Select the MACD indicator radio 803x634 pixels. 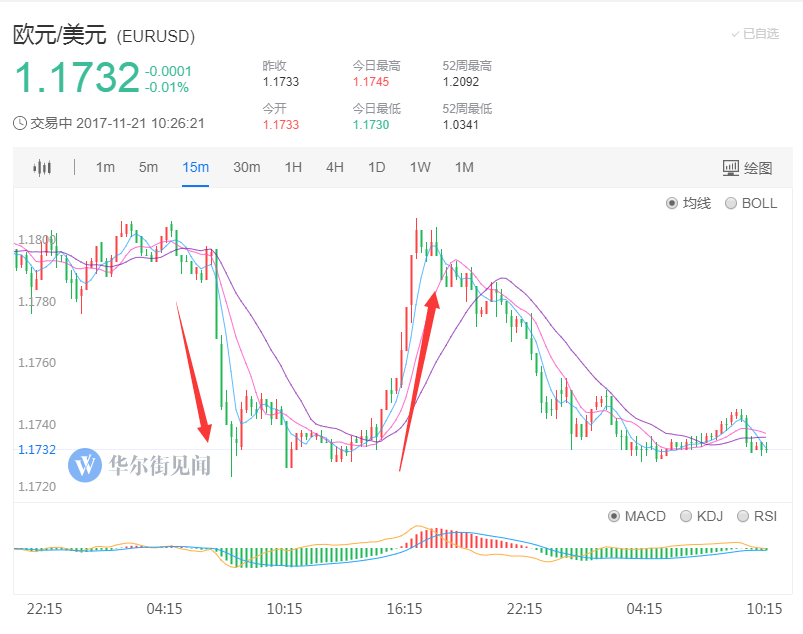pyautogui.click(x=614, y=516)
